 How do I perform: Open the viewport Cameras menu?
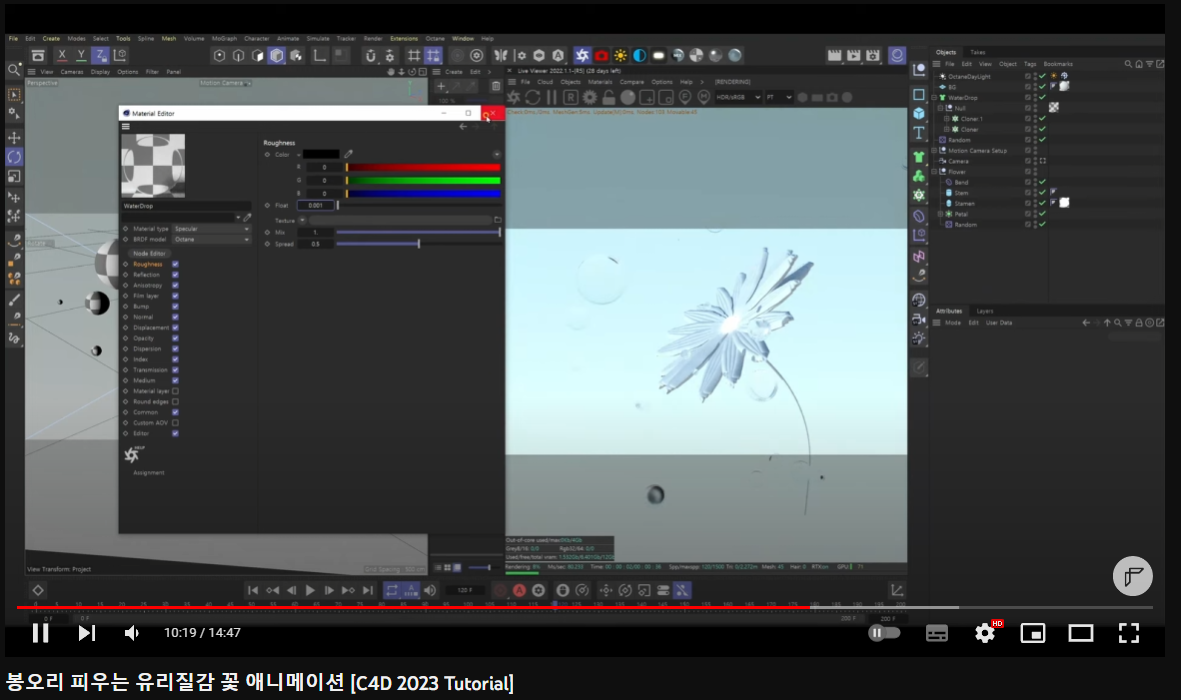72,72
